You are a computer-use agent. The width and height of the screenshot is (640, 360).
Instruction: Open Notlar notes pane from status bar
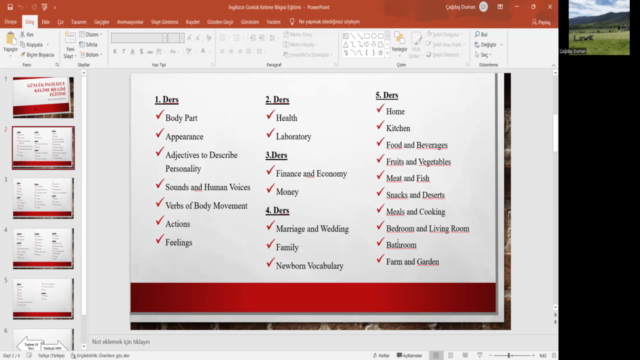[381, 356]
